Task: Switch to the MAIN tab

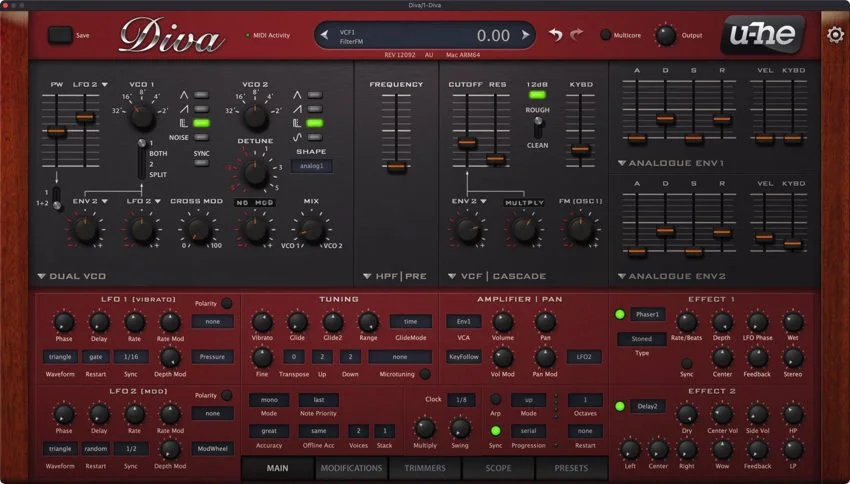Action: (x=277, y=468)
